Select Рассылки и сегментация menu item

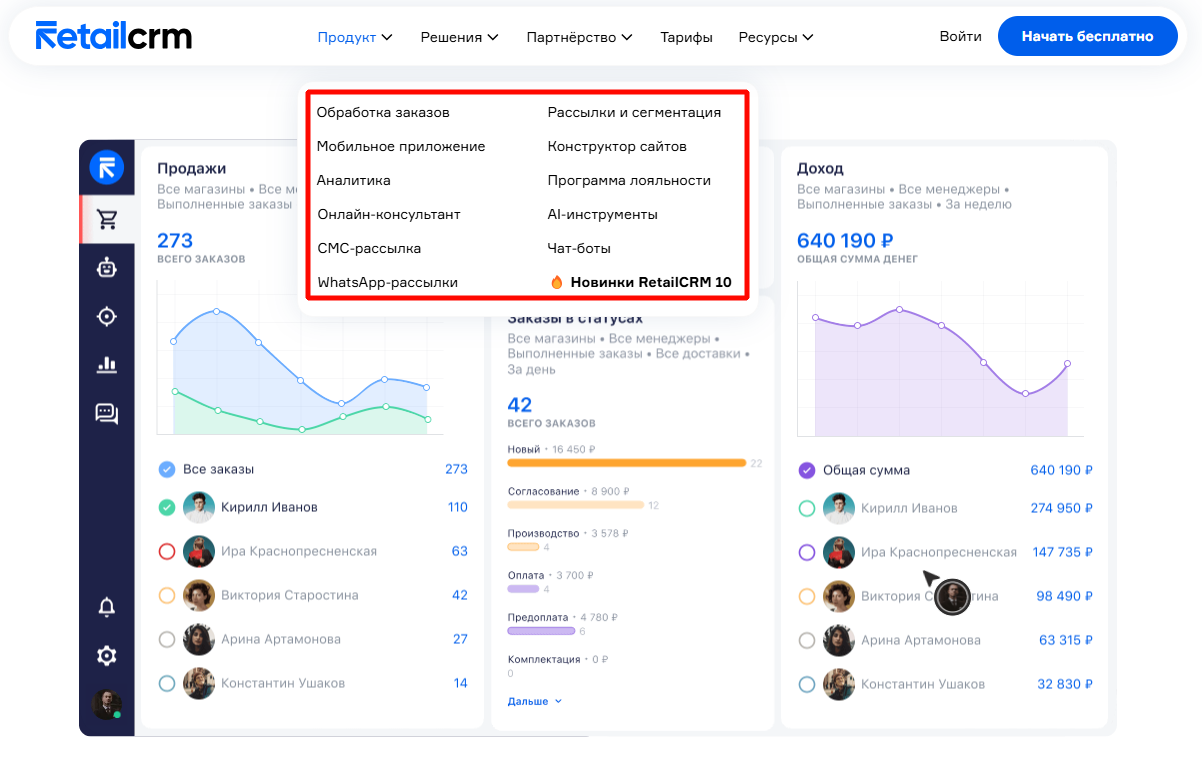[x=634, y=112]
